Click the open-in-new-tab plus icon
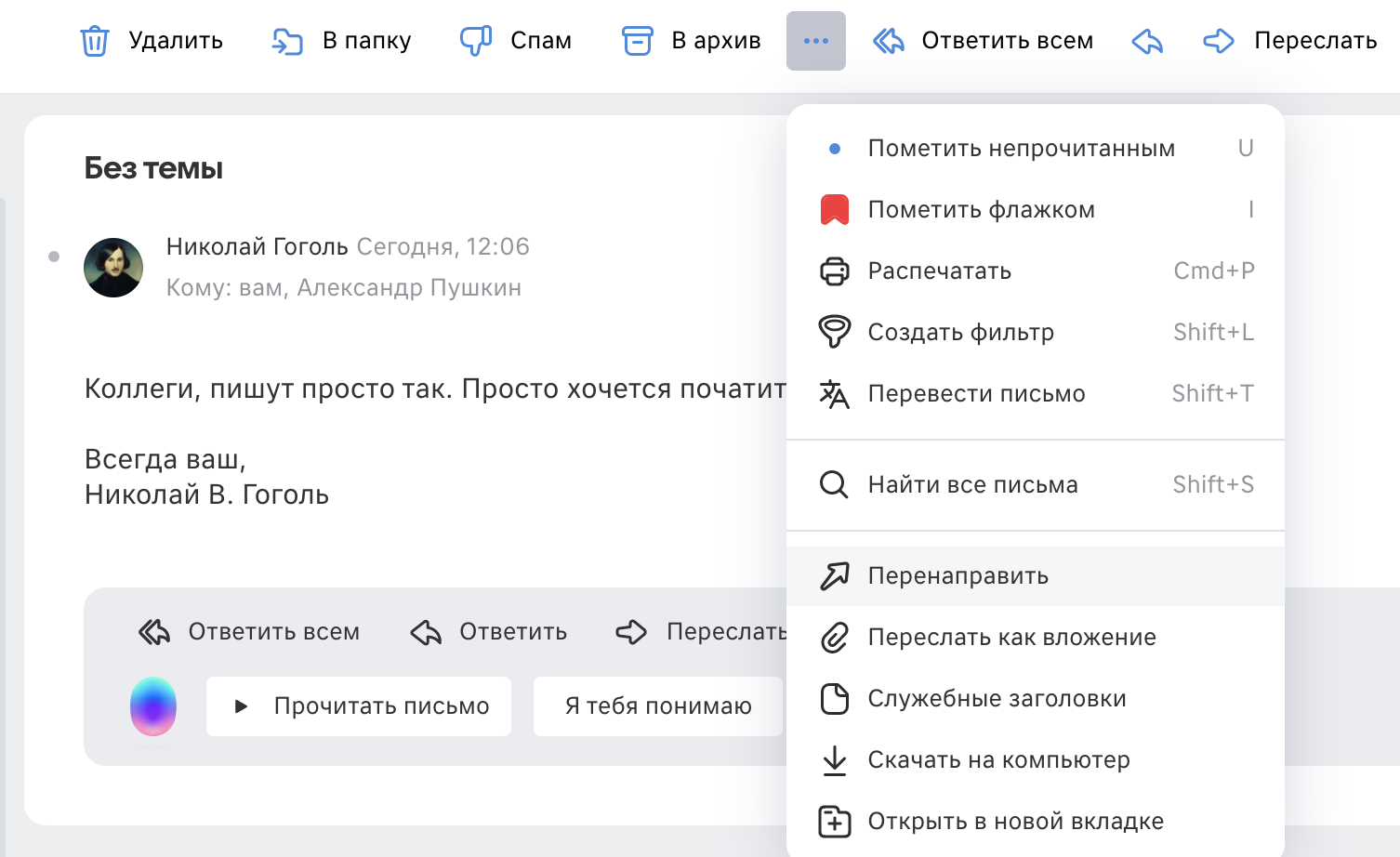 (x=835, y=822)
